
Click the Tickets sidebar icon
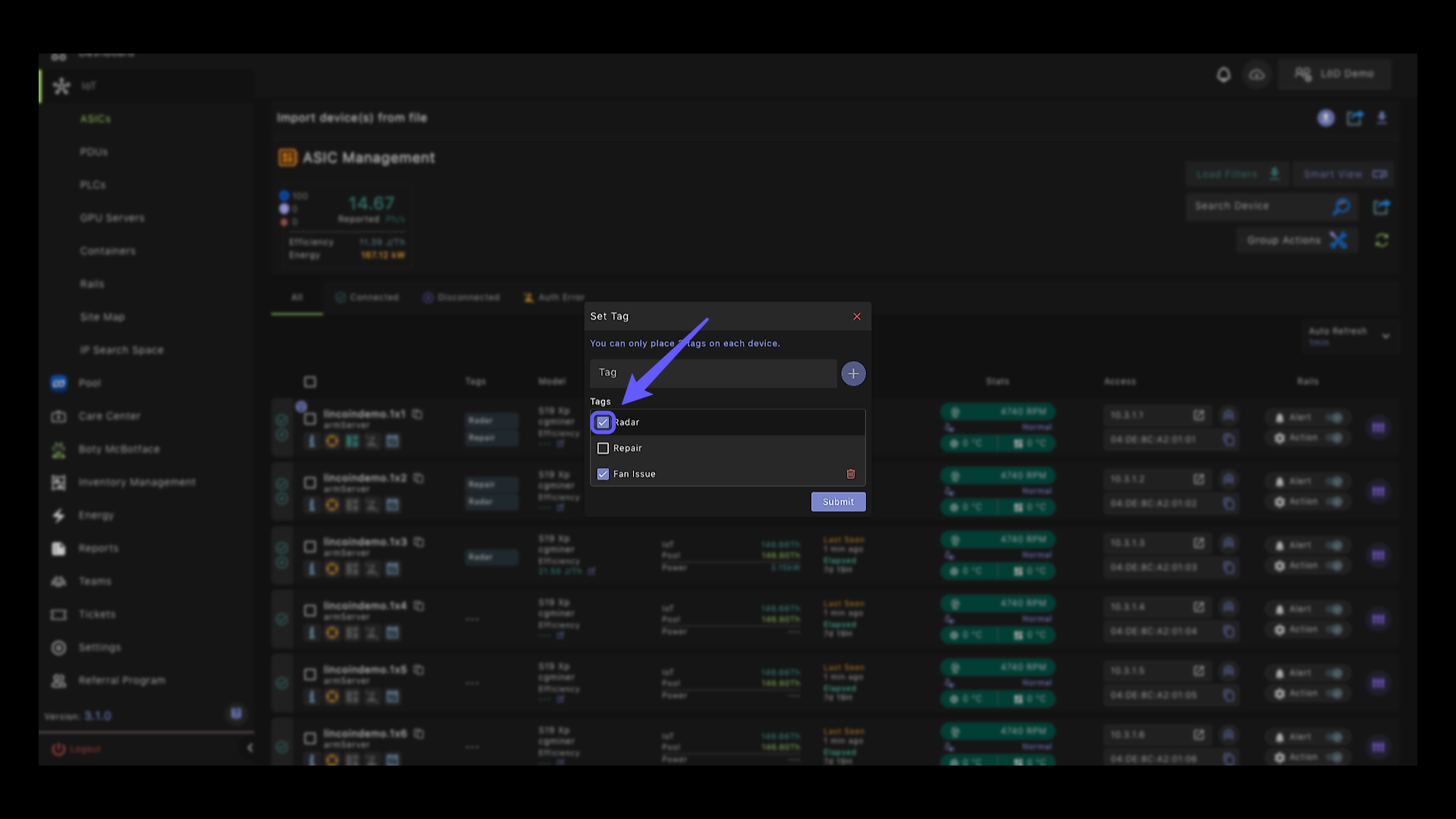pyautogui.click(x=58, y=614)
